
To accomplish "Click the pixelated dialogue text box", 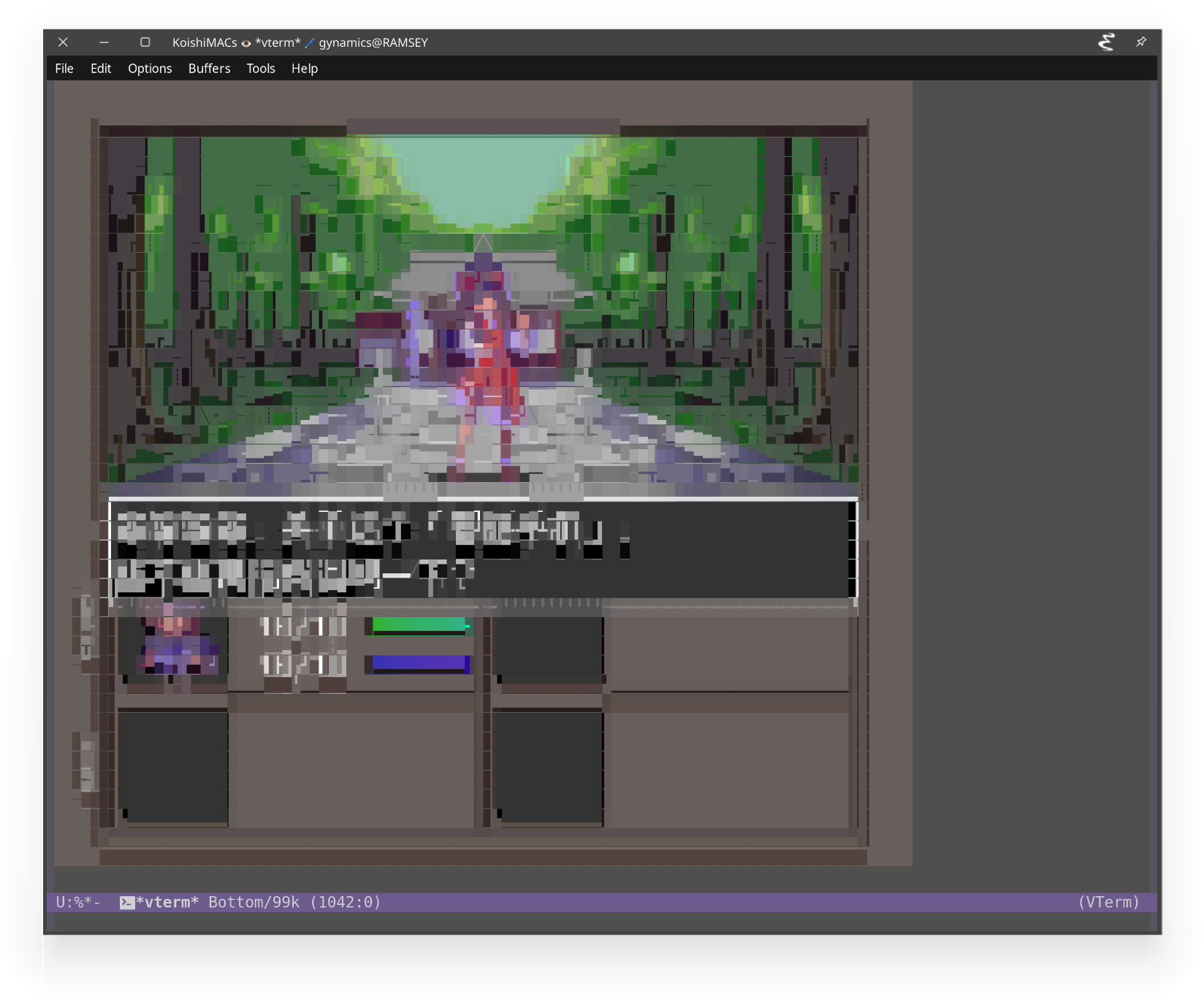I will [x=483, y=549].
